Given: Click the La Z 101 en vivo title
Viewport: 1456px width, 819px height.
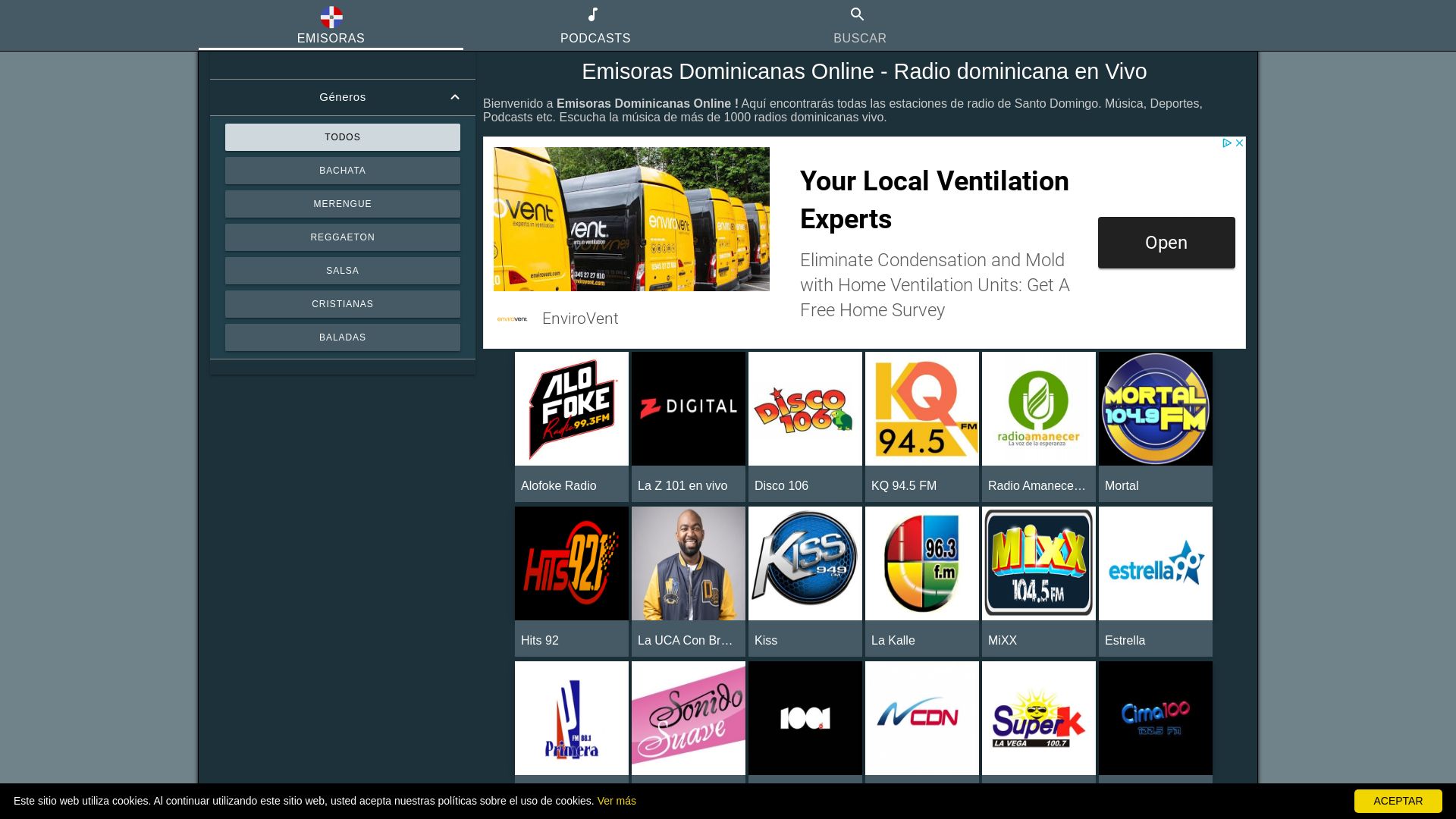Looking at the screenshot, I should [682, 485].
